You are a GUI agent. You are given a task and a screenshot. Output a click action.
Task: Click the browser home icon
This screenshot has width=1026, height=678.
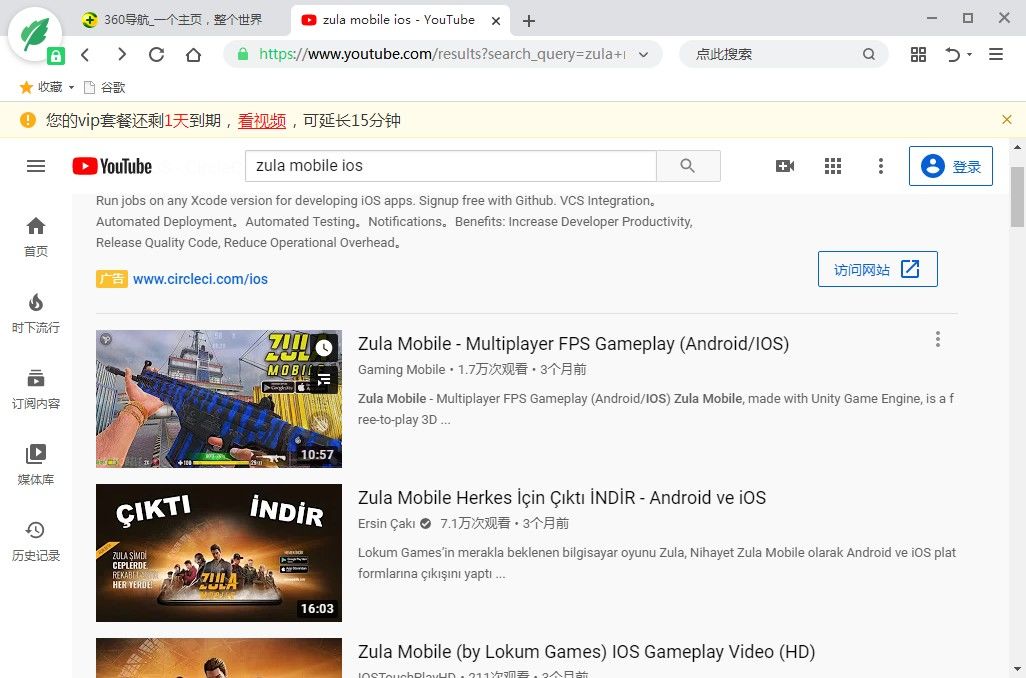coord(193,54)
